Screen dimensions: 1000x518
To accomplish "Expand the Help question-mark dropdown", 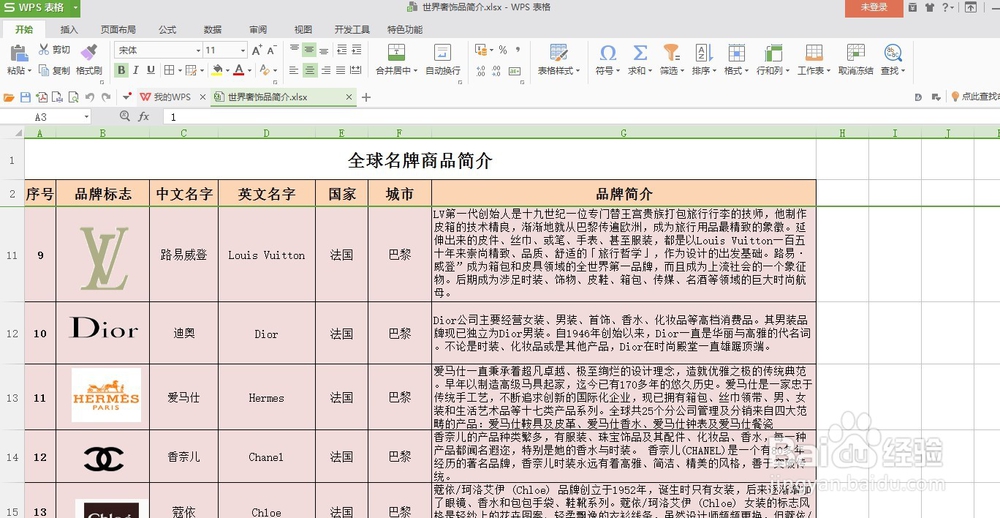I will (x=953, y=8).
